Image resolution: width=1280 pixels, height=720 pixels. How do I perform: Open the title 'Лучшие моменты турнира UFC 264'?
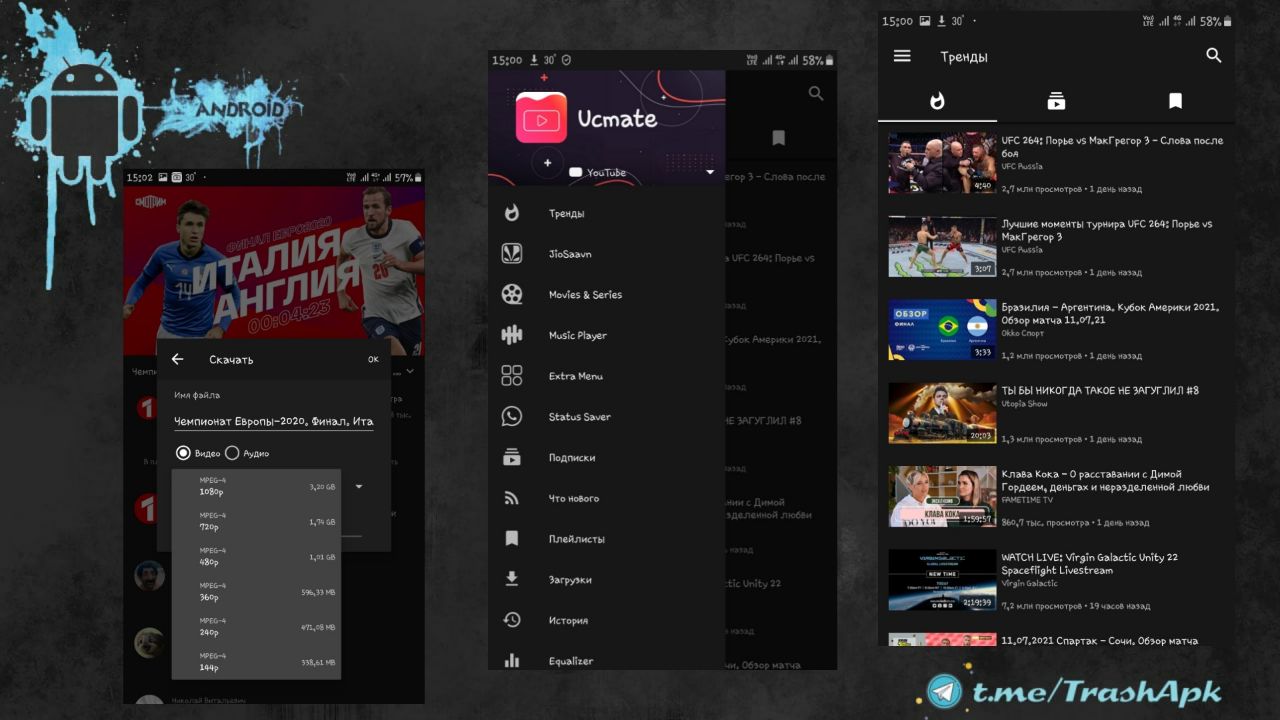[1107, 231]
